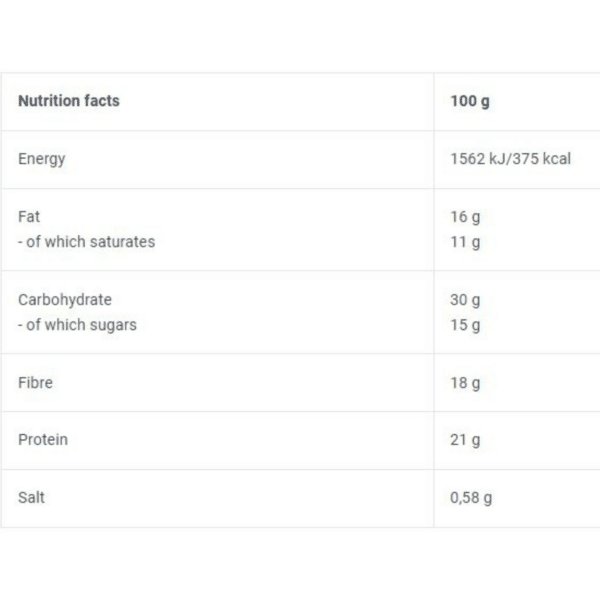Viewport: 600px width, 600px height.
Task: Click the "30 g" carbohydrate value
Action: [466, 300]
